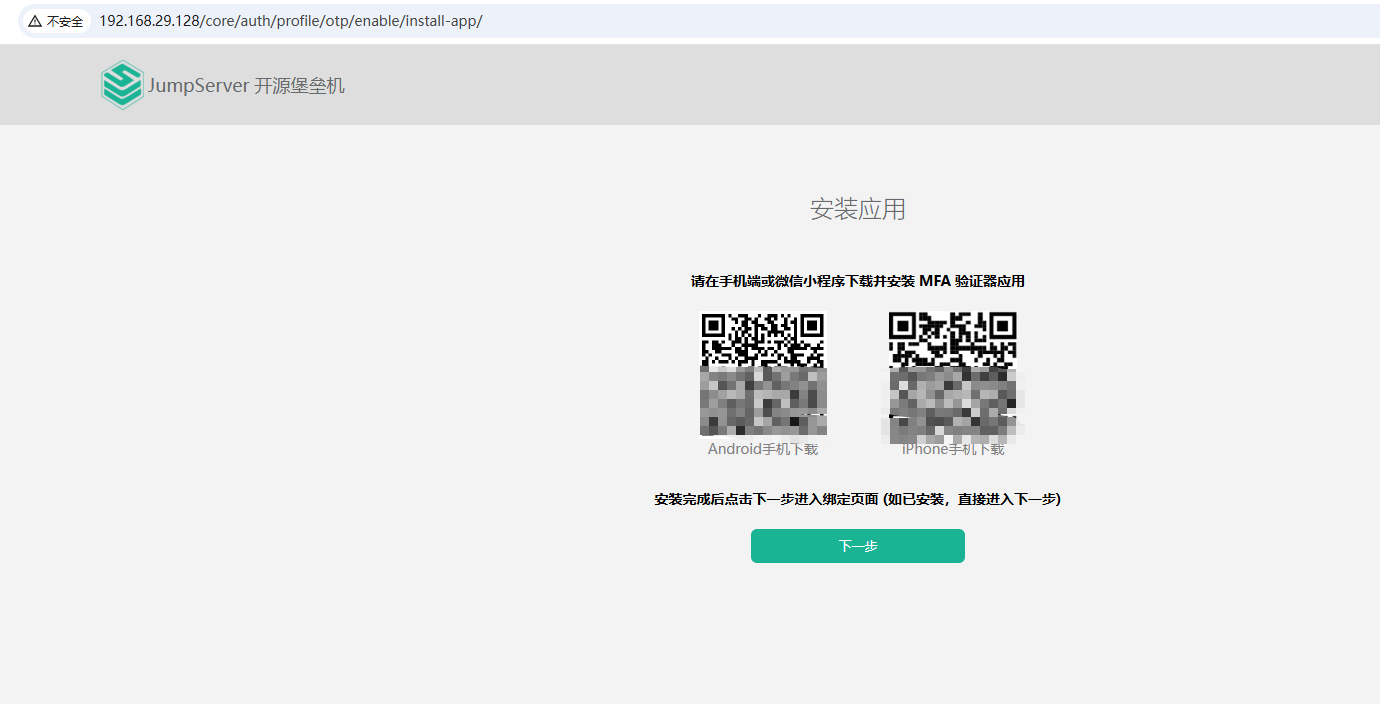This screenshot has height=704, width=1380.
Task: Click the JumpServer 开源堡垒机 title text
Action: click(246, 86)
